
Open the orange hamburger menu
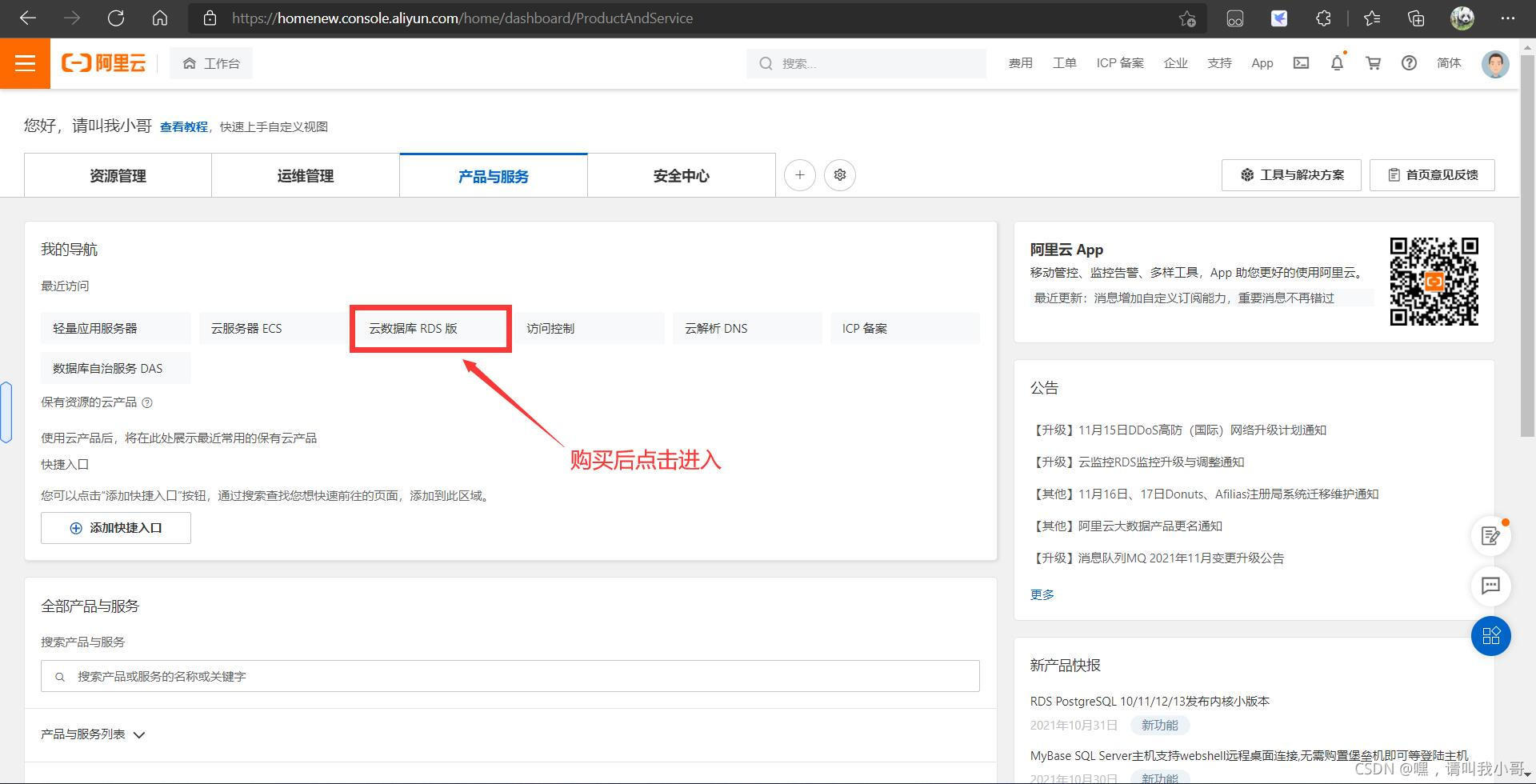click(25, 63)
